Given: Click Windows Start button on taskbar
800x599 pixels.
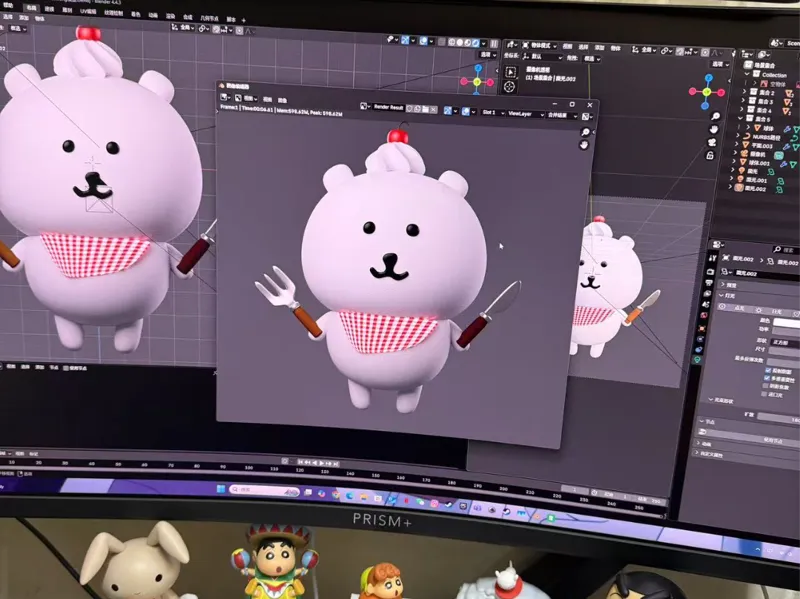Looking at the screenshot, I should coord(221,489).
